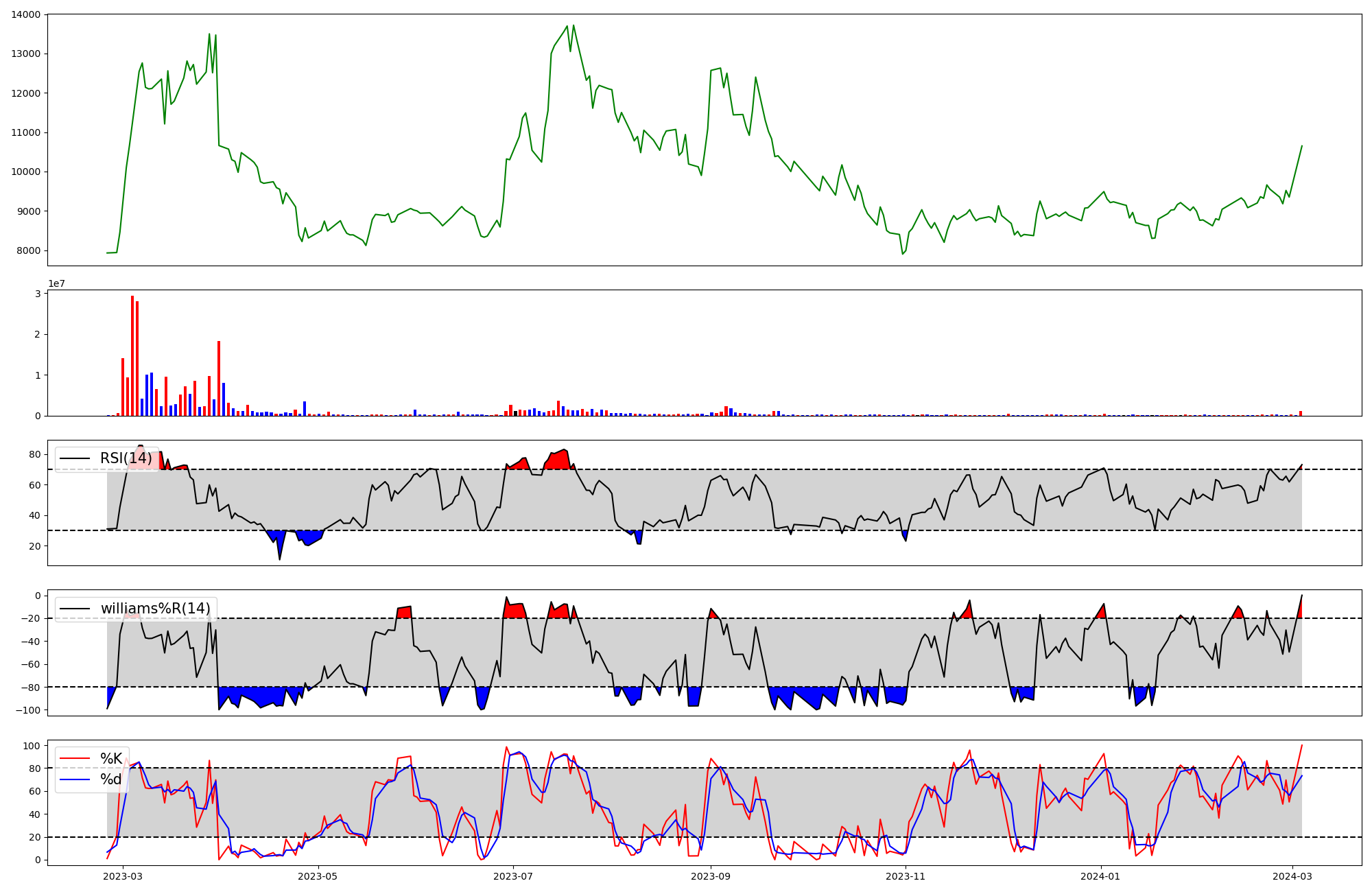The width and height of the screenshot is (1372, 892).
Task: Click the 2023-11 date axis label
Action: coord(906,876)
